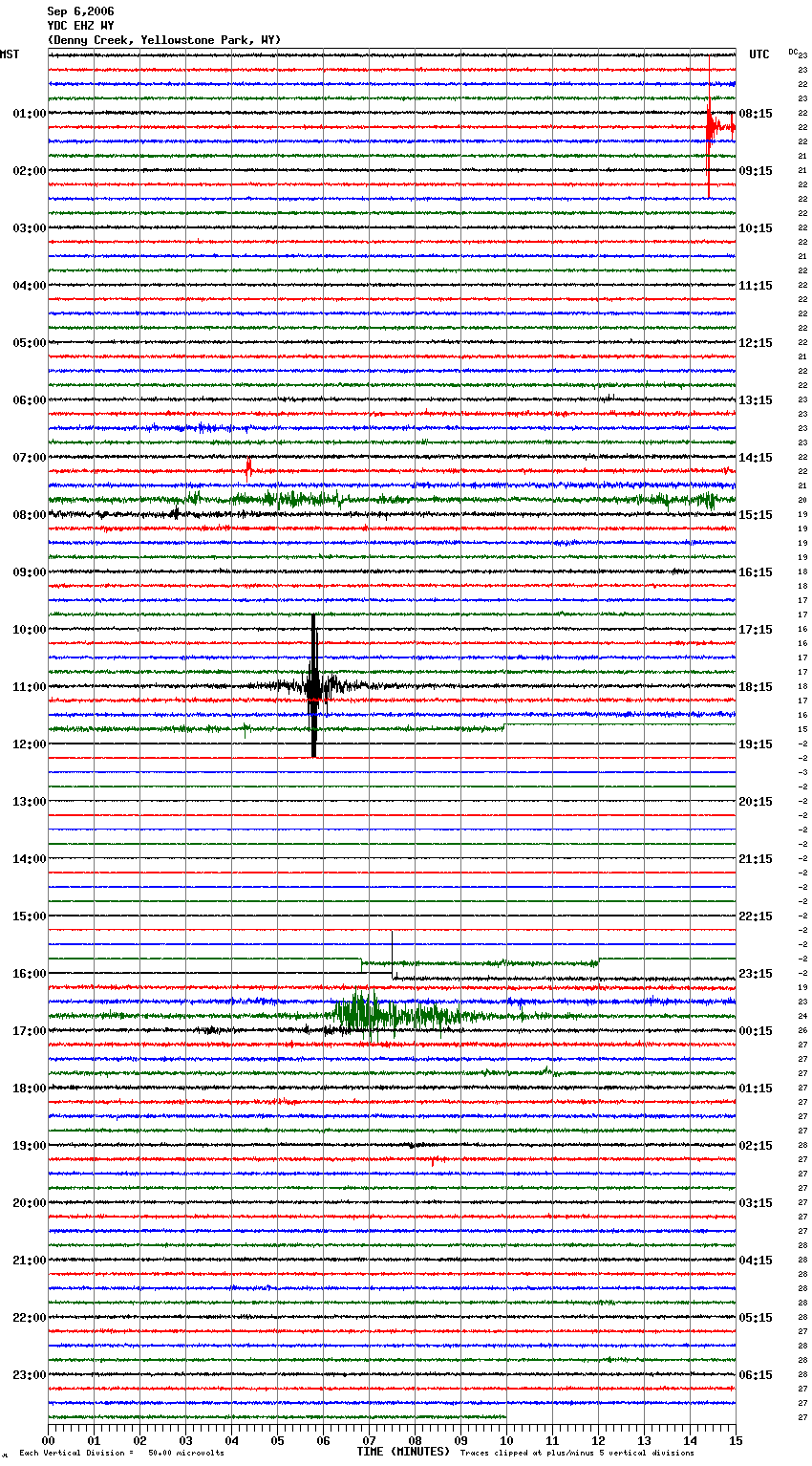Click the 'MST' timezone label
This screenshot has height=1466, width=812.
10,54
